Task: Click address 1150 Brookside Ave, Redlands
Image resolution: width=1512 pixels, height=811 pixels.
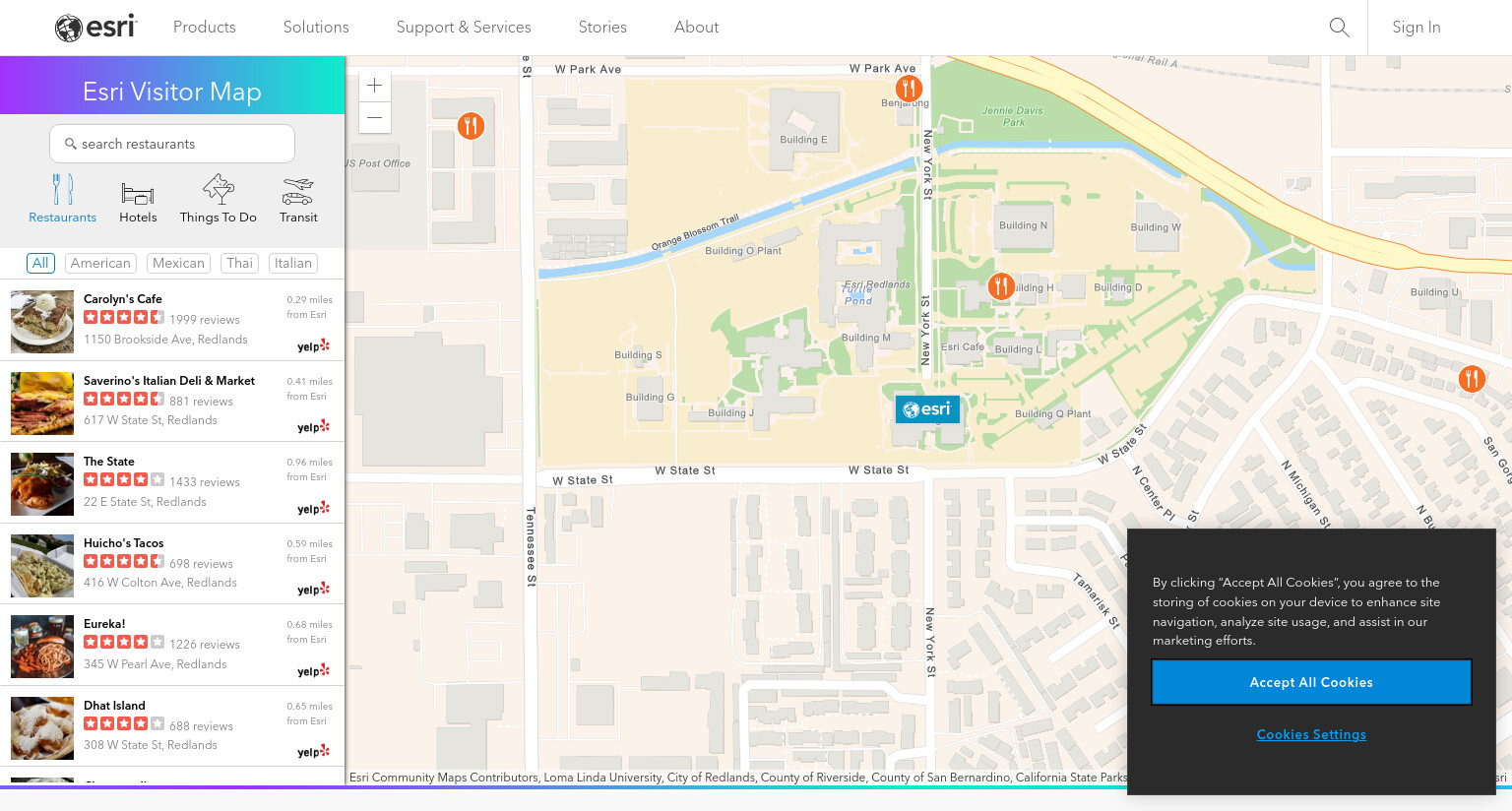Action: pos(165,340)
